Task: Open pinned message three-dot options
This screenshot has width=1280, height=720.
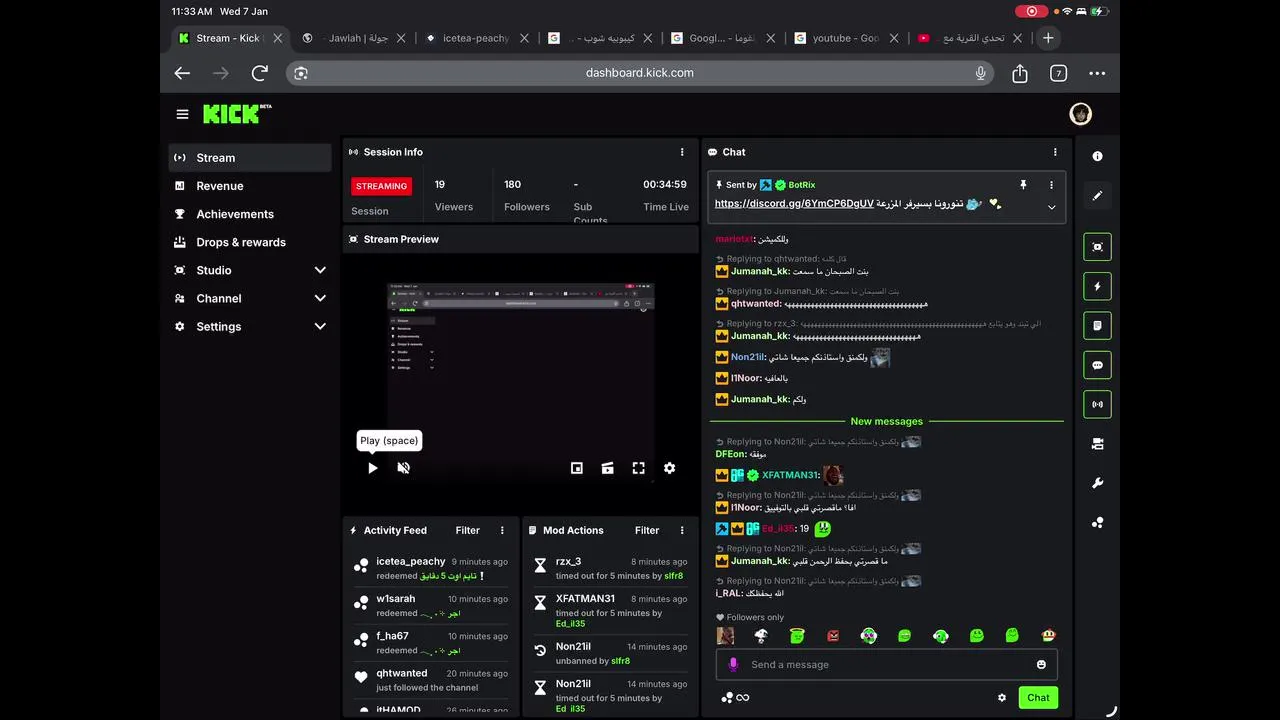Action: (x=1051, y=185)
